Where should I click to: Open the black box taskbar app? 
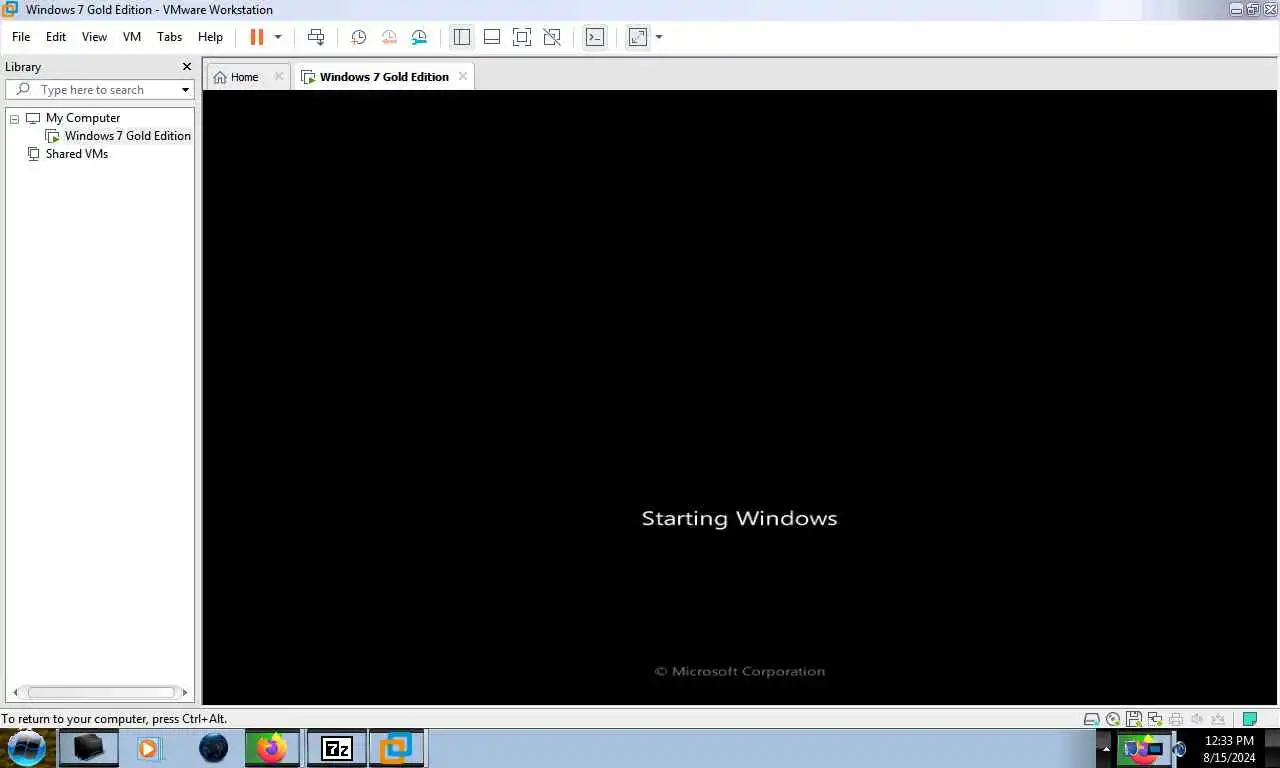click(89, 748)
